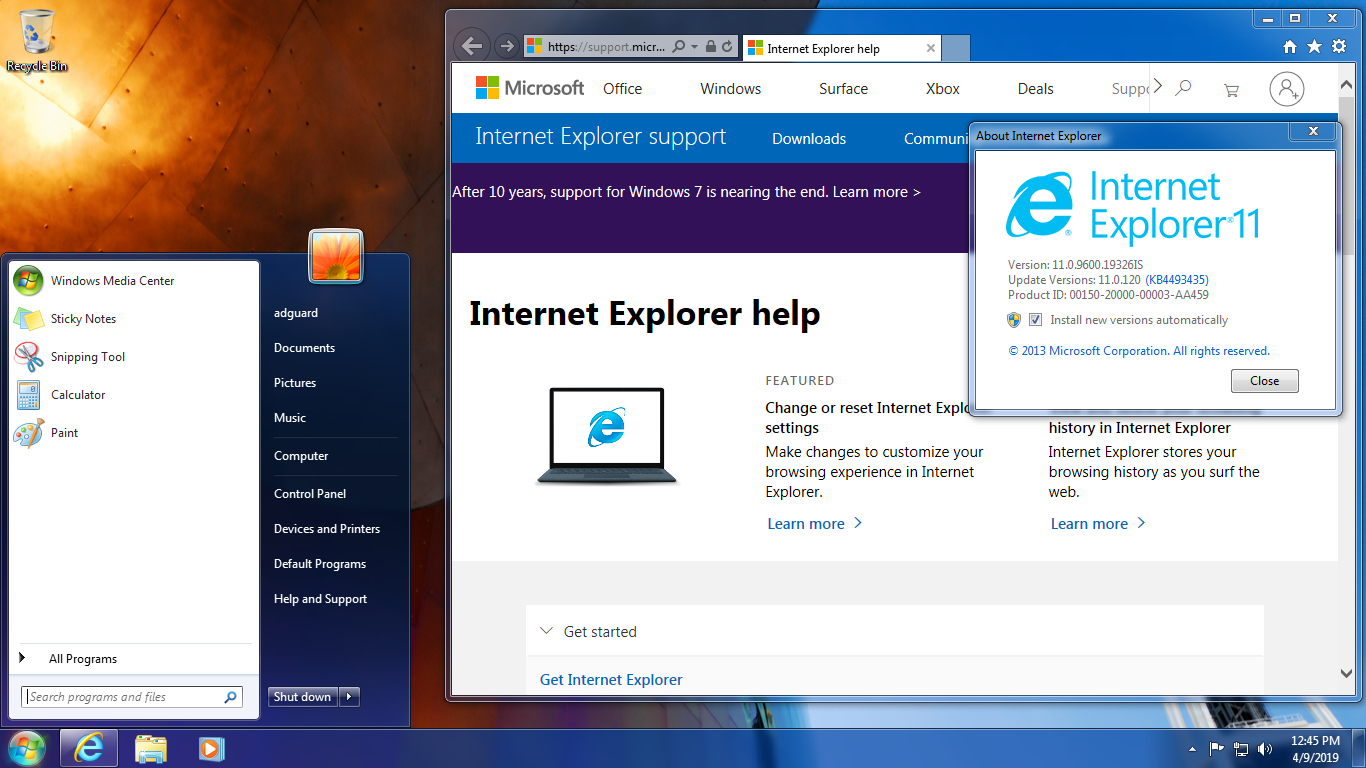This screenshot has height=768, width=1366.
Task: Open the shopping cart icon
Action: (x=1231, y=89)
